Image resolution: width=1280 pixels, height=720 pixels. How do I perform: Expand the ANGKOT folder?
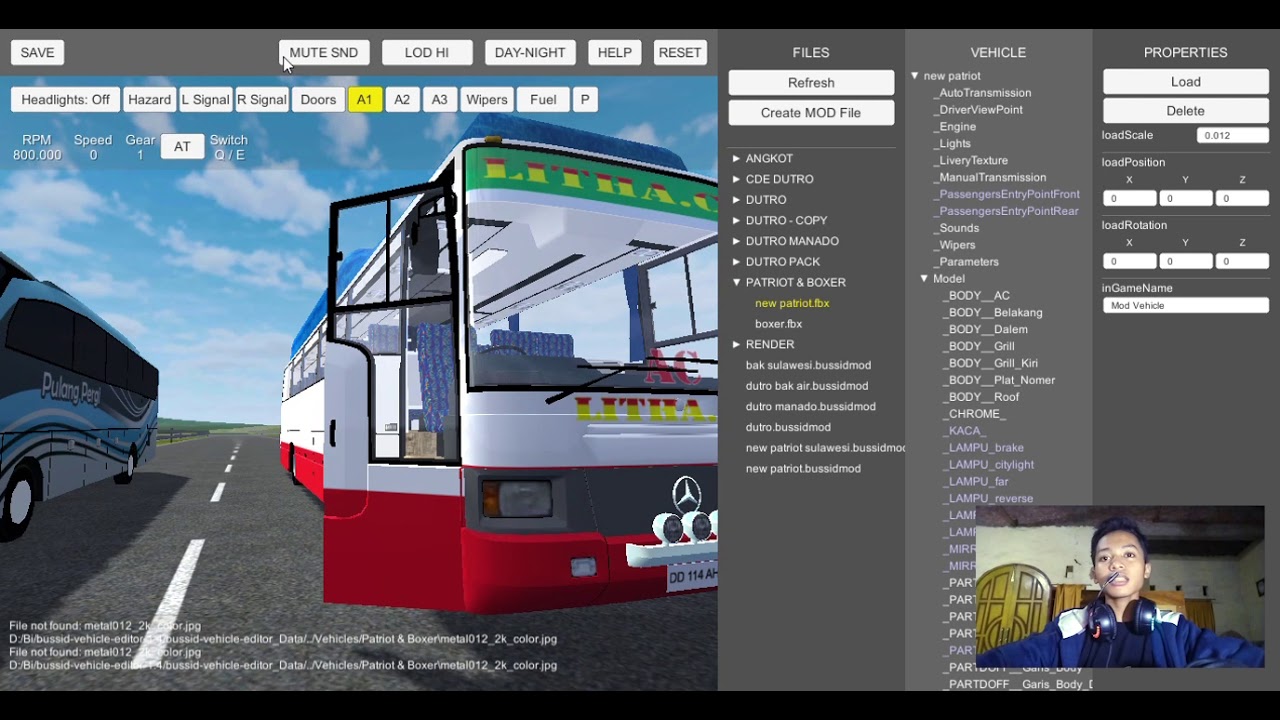[x=736, y=158]
